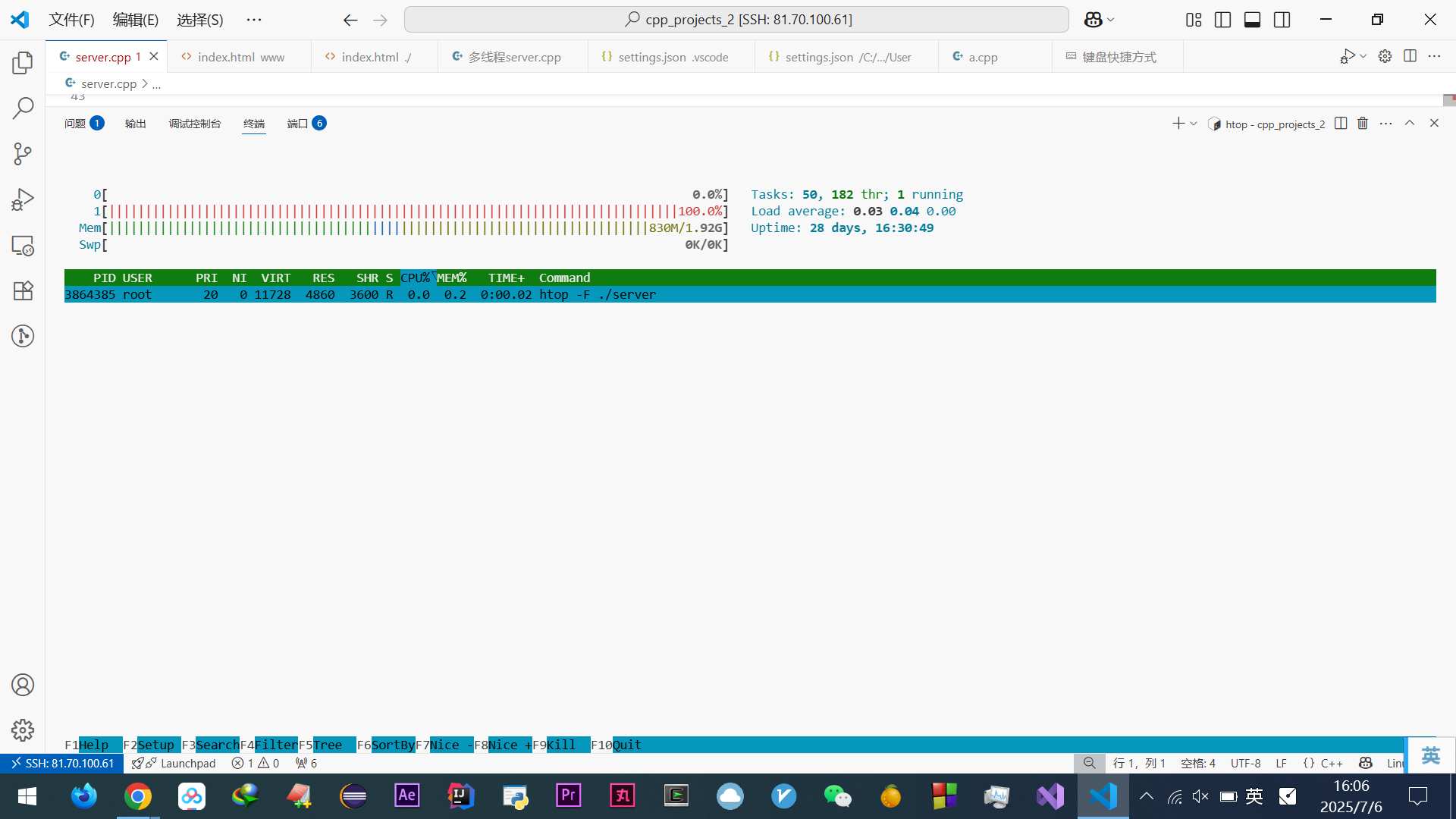Open the Source Control view
The height and width of the screenshot is (819, 1456).
point(23,154)
